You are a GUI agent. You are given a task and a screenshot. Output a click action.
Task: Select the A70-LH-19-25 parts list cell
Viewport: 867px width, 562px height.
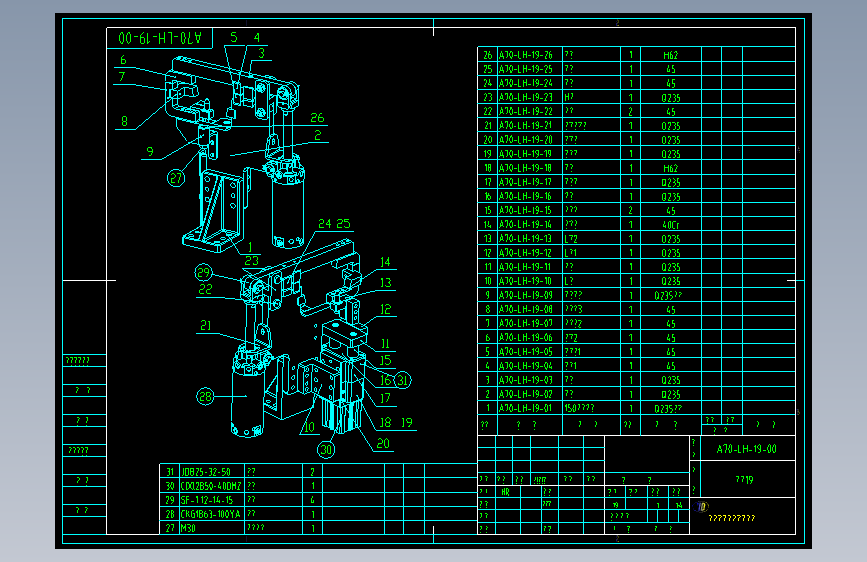coord(525,69)
